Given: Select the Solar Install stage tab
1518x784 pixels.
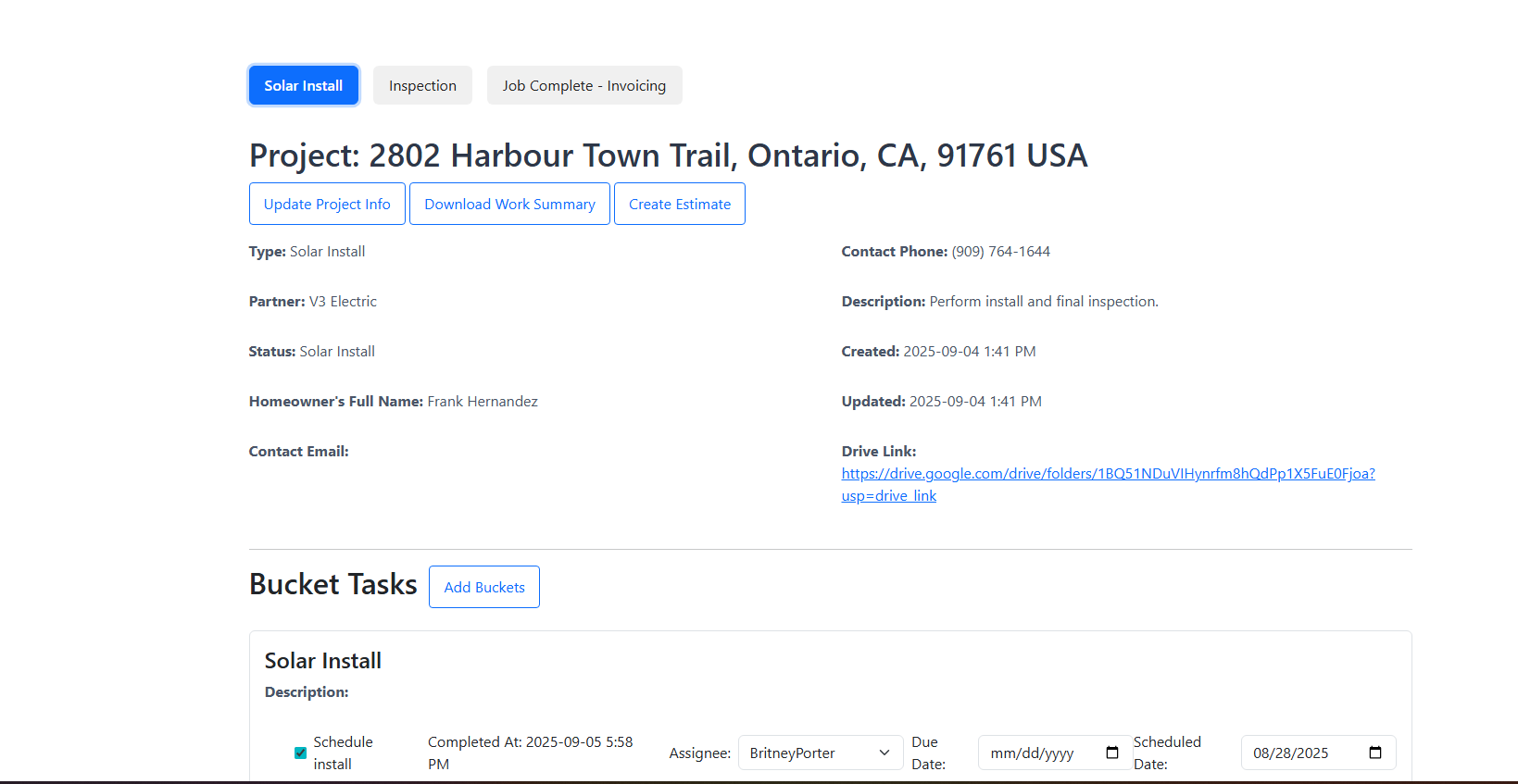Looking at the screenshot, I should click(x=304, y=85).
